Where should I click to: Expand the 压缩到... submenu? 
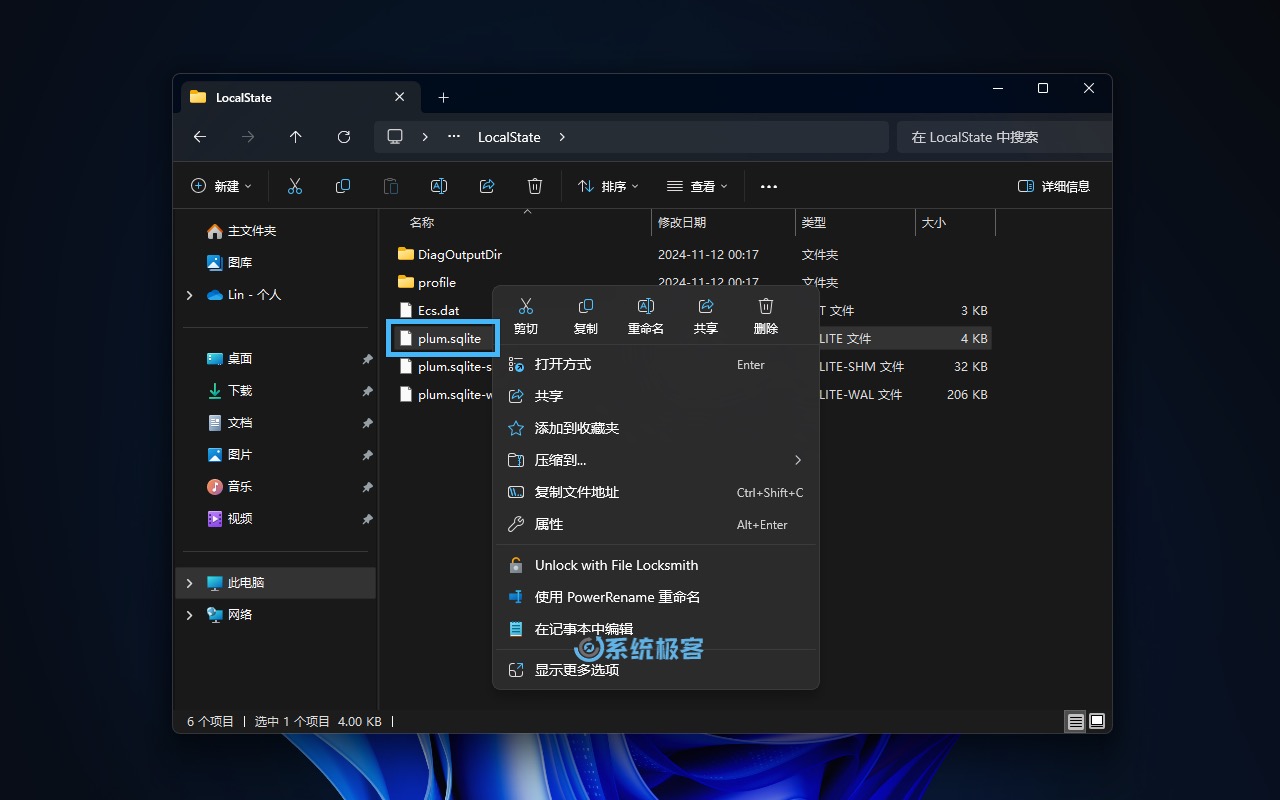pyautogui.click(x=656, y=460)
